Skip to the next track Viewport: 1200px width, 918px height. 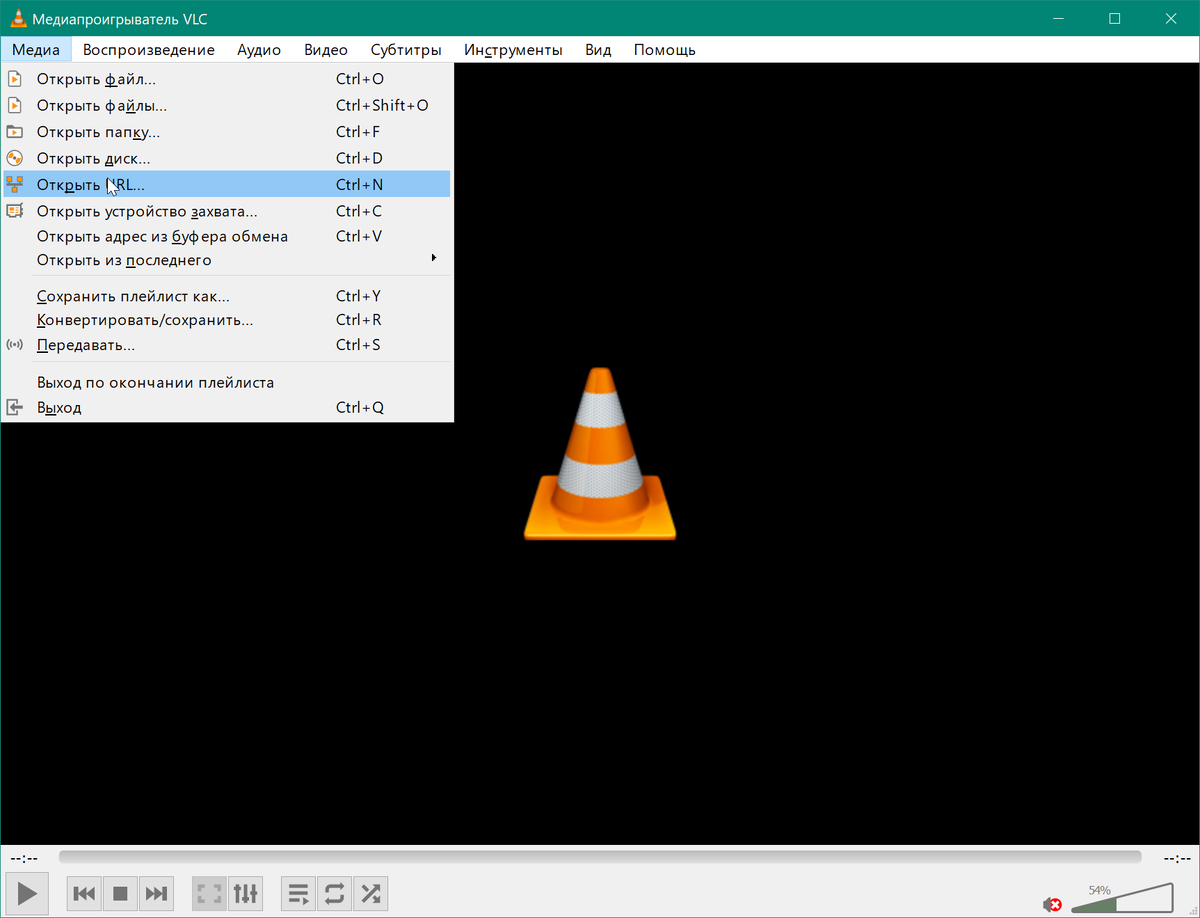click(156, 893)
